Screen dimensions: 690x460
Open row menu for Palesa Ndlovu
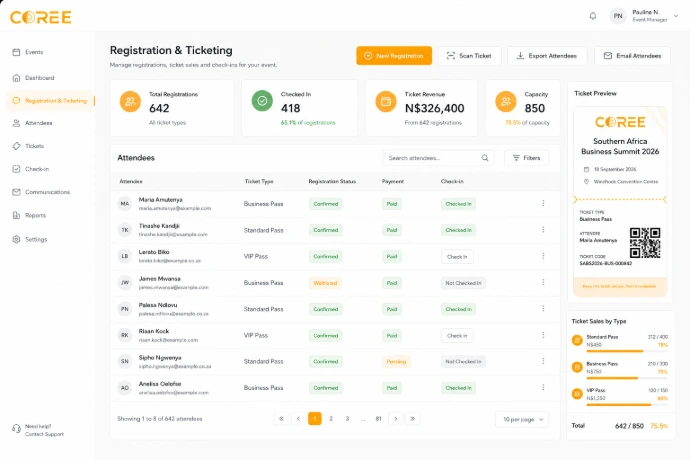[543, 309]
